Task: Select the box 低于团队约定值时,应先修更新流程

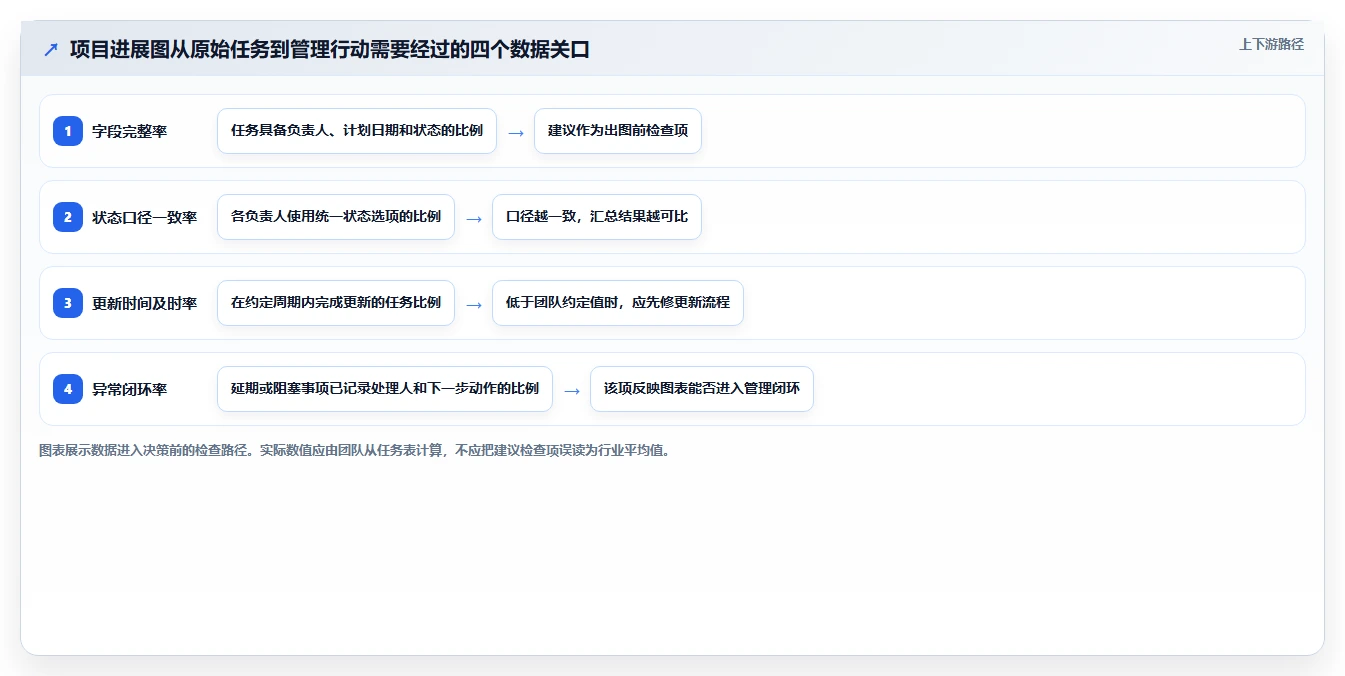Action: 618,303
